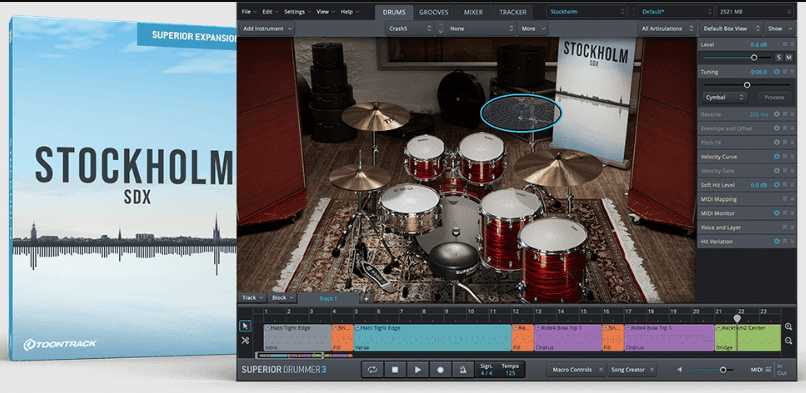Add a new track with the plus button
This screenshot has height=393, width=806.
pyautogui.click(x=366, y=298)
